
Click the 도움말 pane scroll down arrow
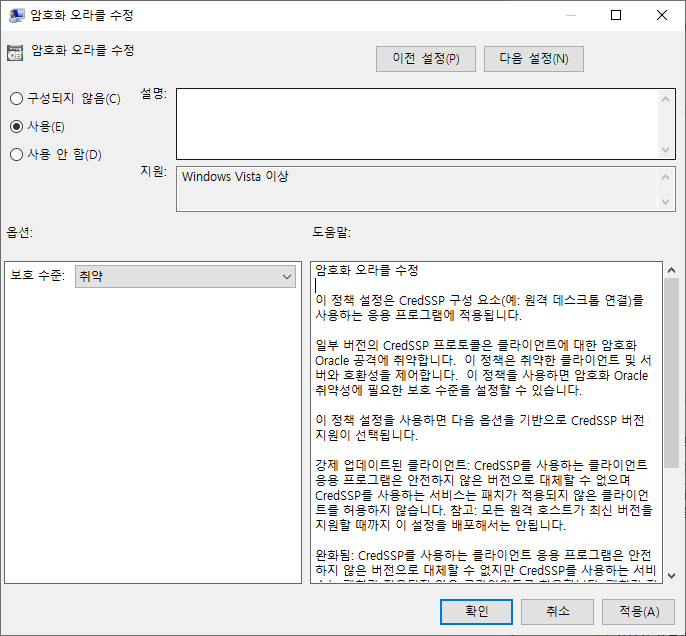tap(671, 576)
